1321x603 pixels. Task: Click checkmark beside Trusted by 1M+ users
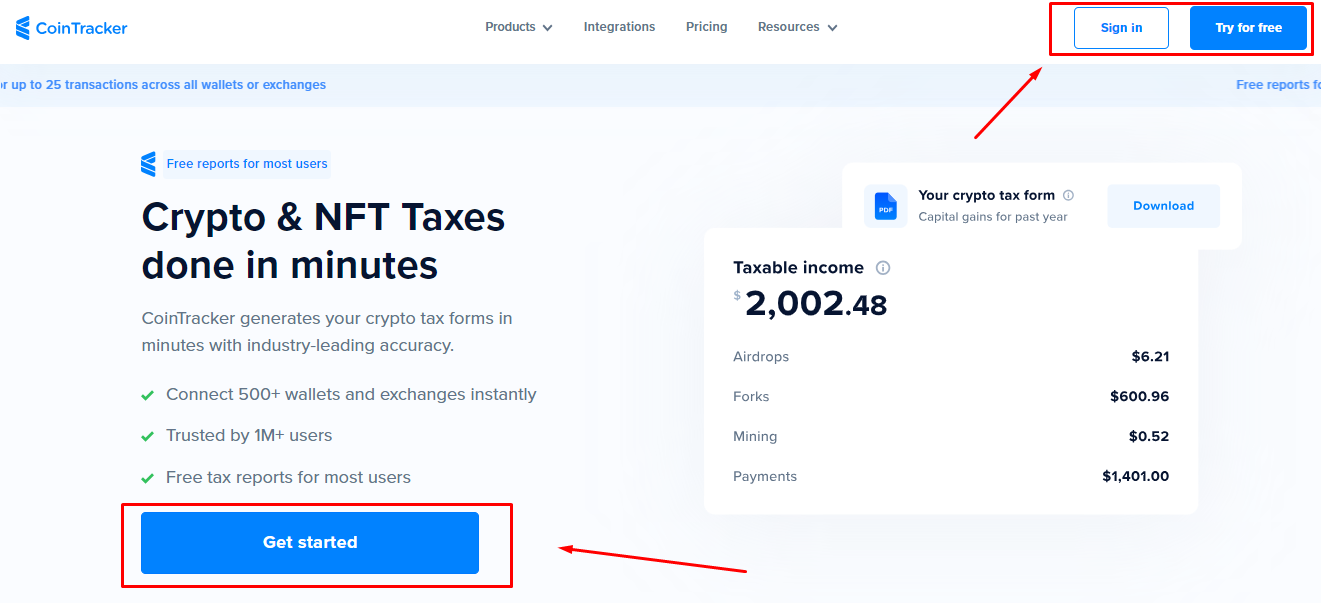pos(148,437)
